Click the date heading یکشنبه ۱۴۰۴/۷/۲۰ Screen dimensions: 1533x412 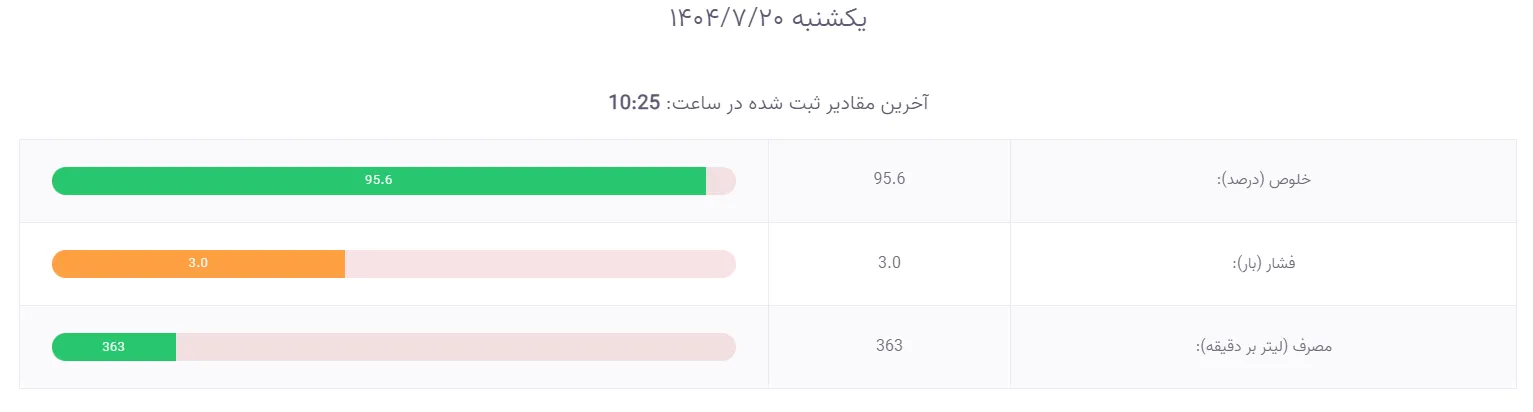click(767, 19)
